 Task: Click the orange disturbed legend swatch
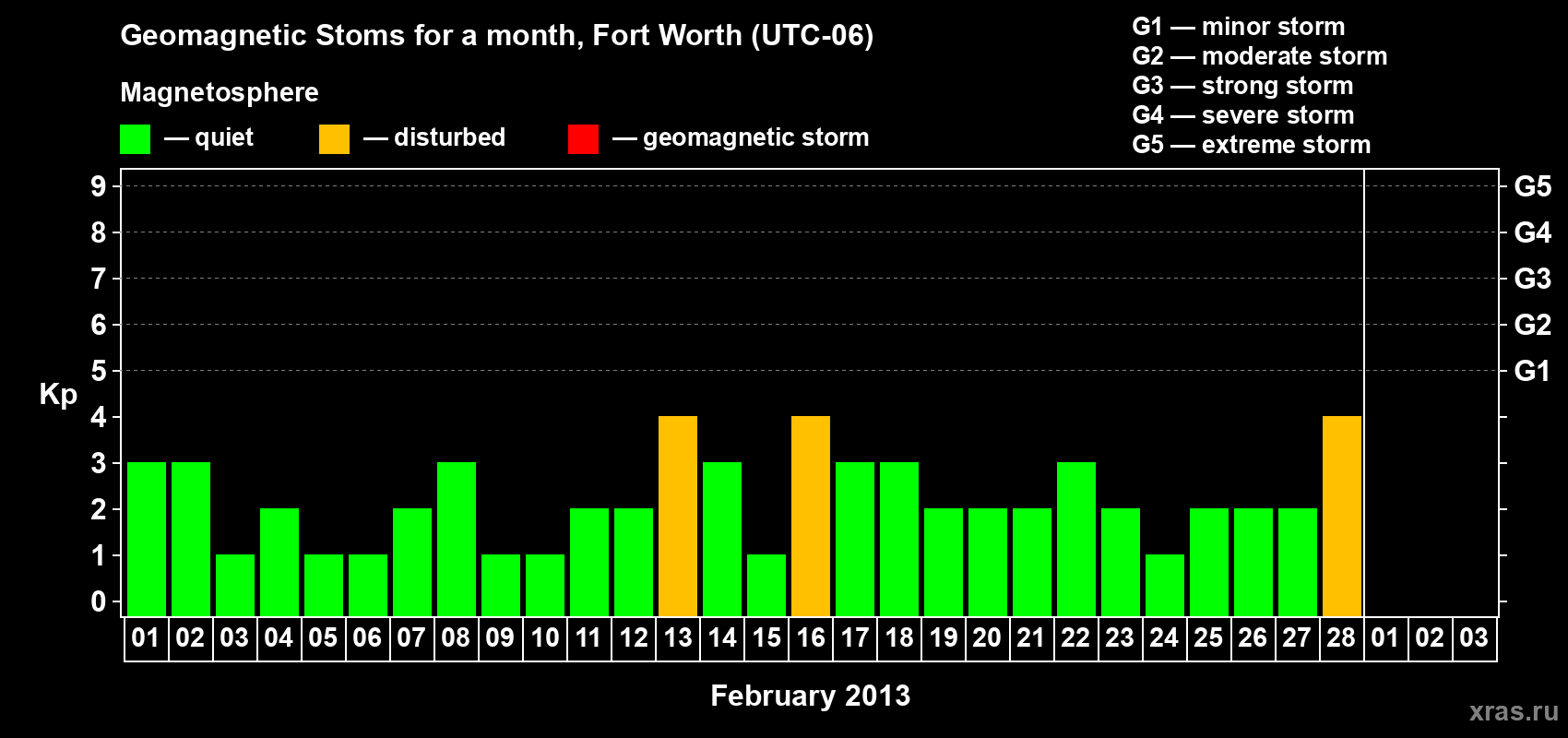334,139
